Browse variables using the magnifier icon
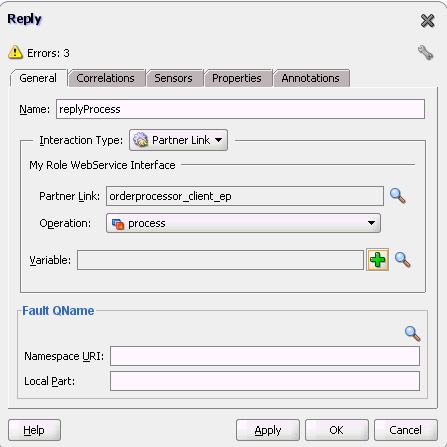The height and width of the screenshot is (447, 447). click(402, 260)
